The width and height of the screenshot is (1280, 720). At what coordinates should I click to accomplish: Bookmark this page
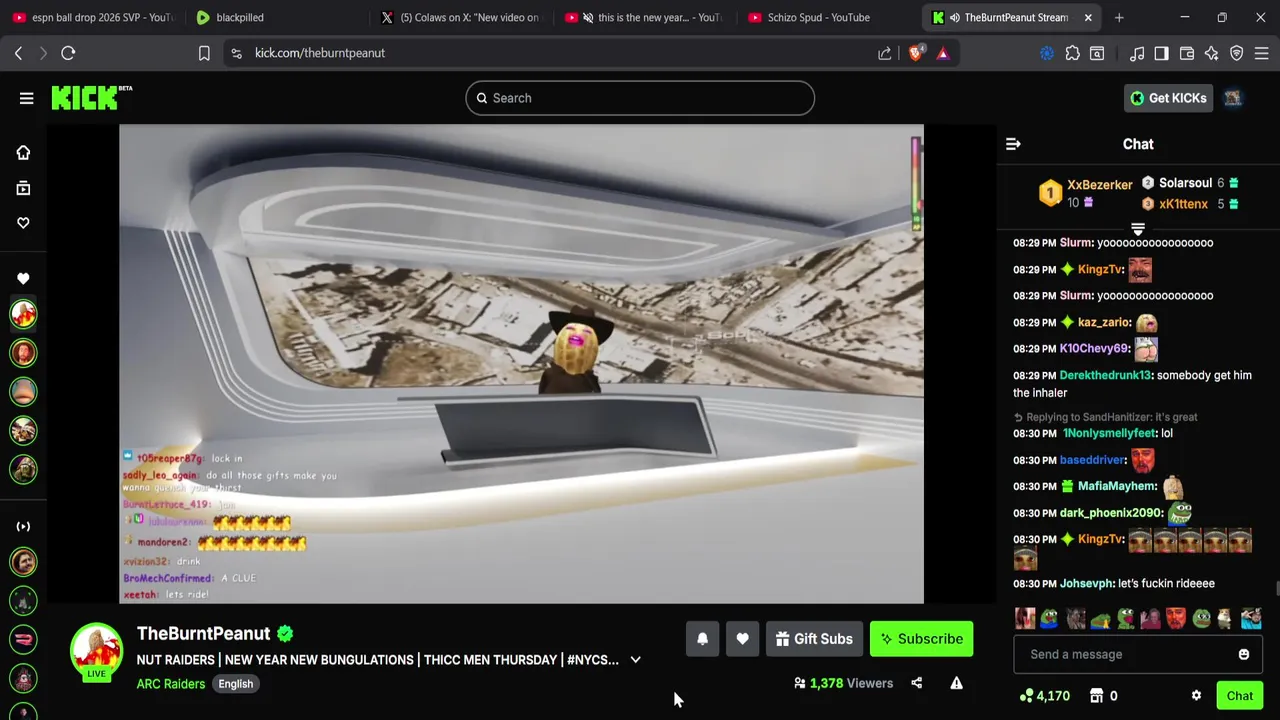pos(204,53)
